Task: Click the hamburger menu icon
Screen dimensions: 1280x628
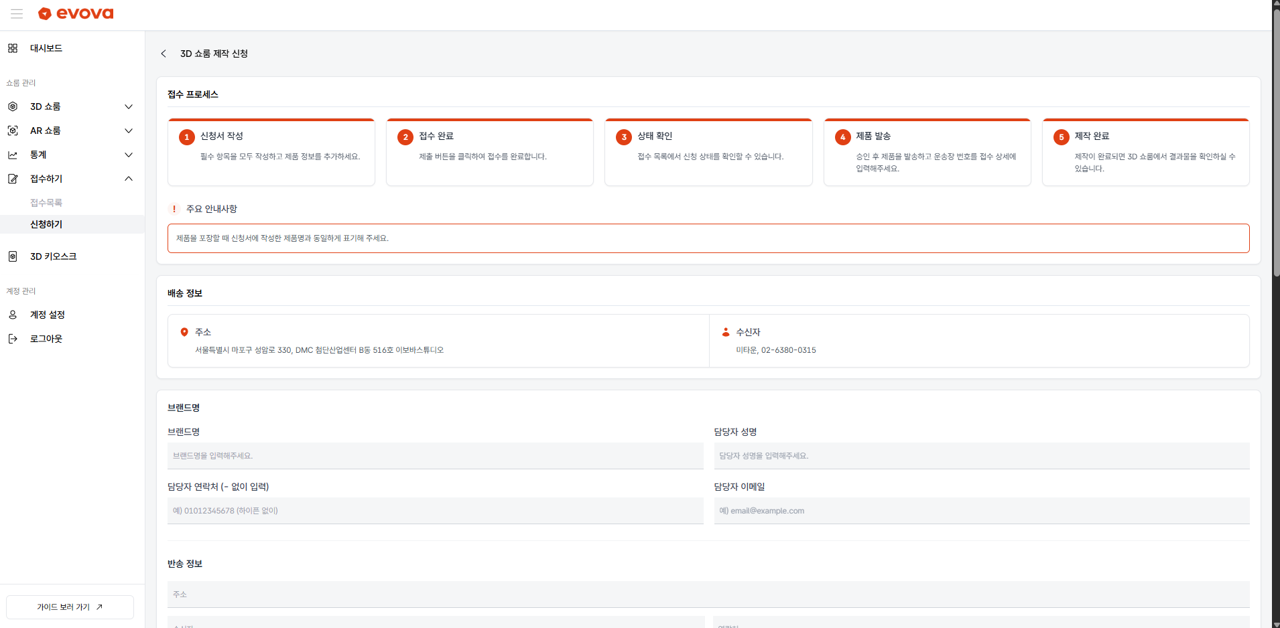Action: click(17, 14)
